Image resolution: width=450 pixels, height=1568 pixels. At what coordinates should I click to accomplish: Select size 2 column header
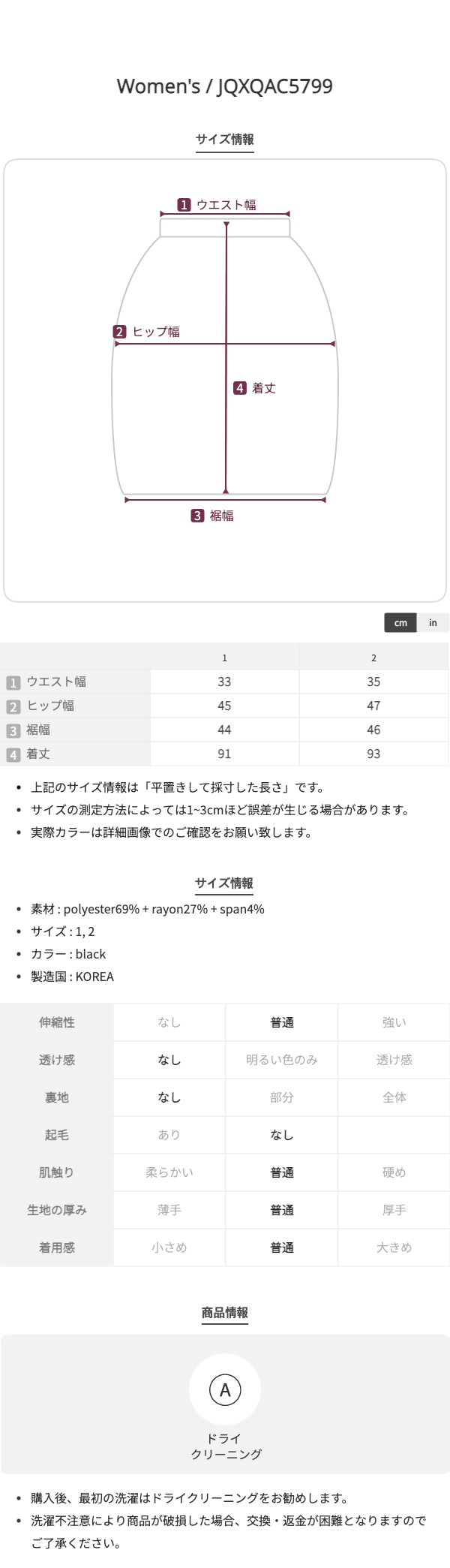(373, 658)
